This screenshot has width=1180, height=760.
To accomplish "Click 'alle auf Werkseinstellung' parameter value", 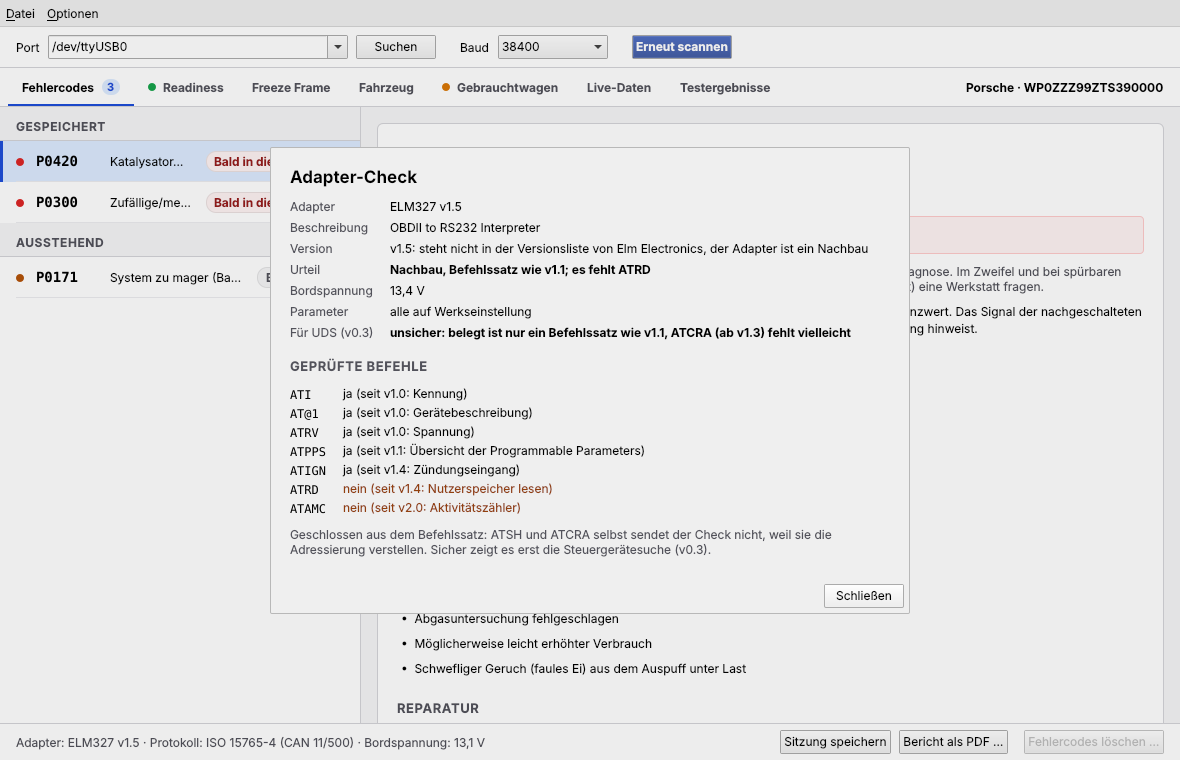I will (x=461, y=312).
